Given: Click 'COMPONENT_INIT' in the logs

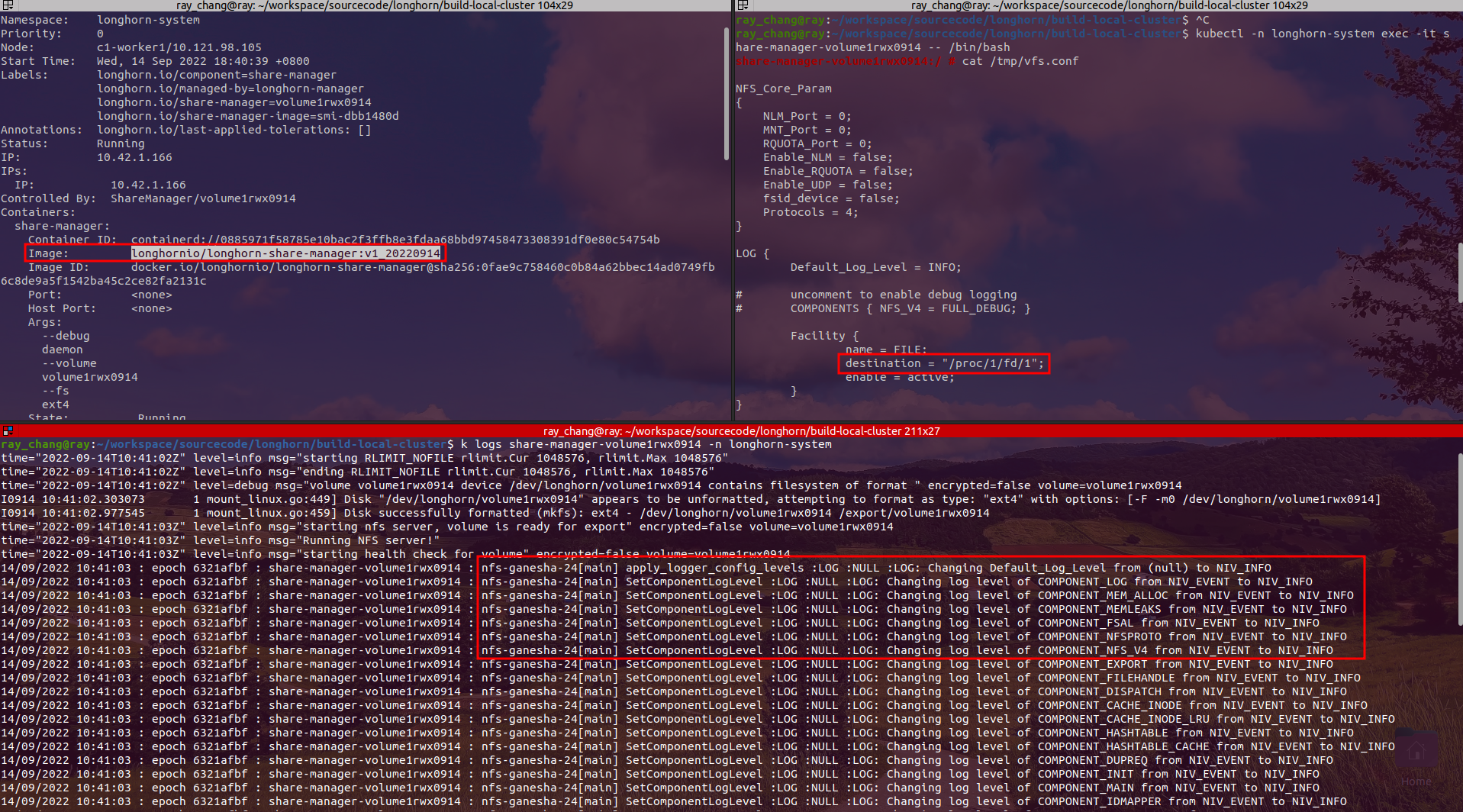Looking at the screenshot, I should (x=1085, y=774).
